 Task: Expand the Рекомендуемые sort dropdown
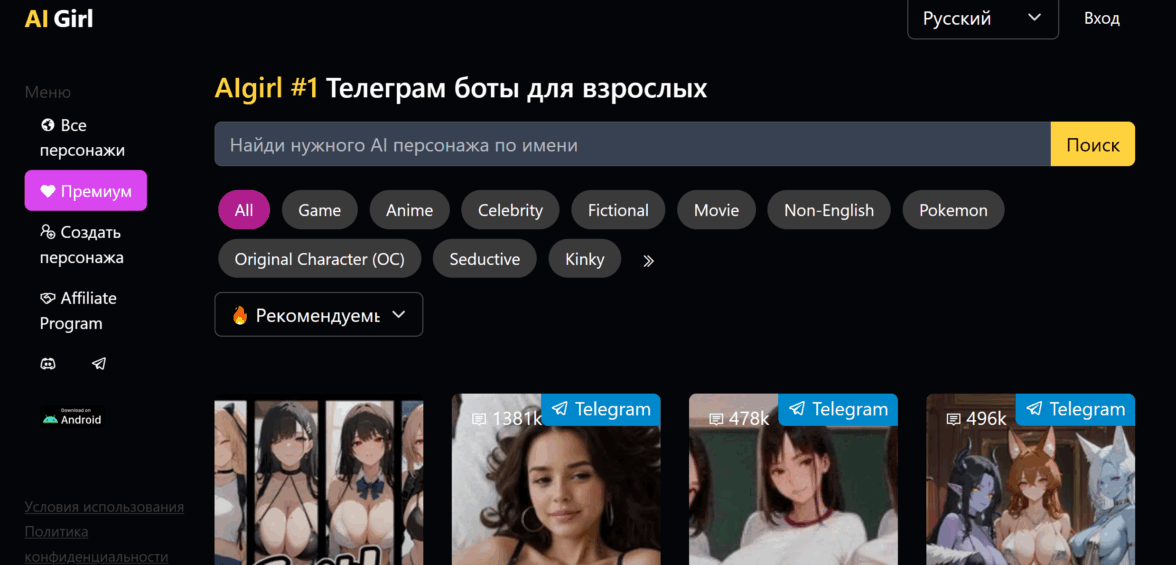click(x=319, y=314)
